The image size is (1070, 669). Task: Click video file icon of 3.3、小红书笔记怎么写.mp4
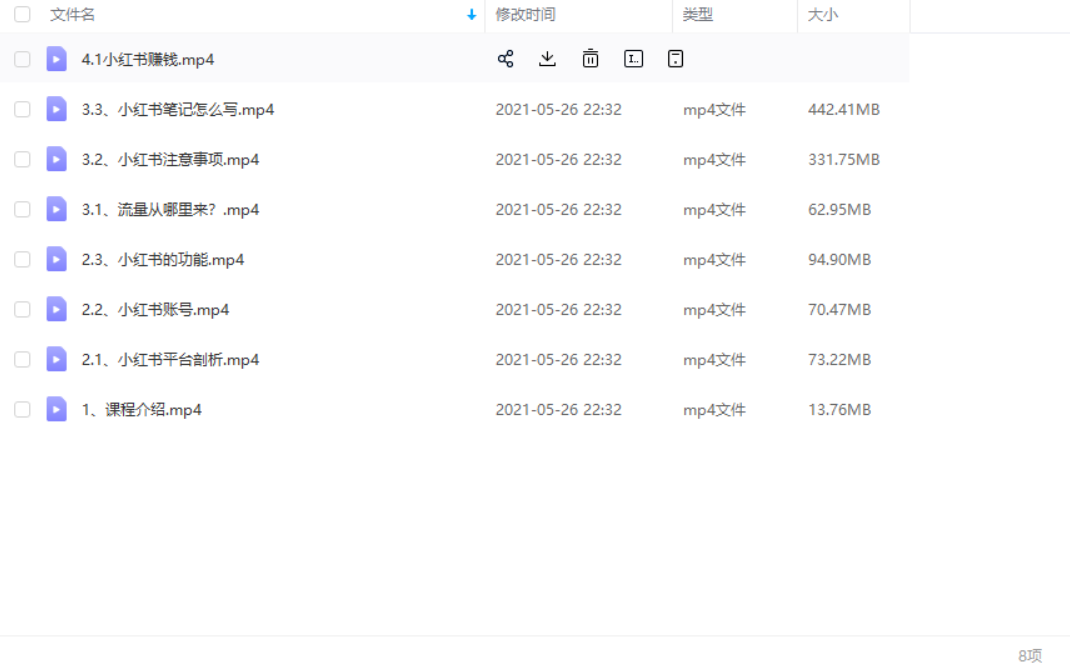point(57,109)
